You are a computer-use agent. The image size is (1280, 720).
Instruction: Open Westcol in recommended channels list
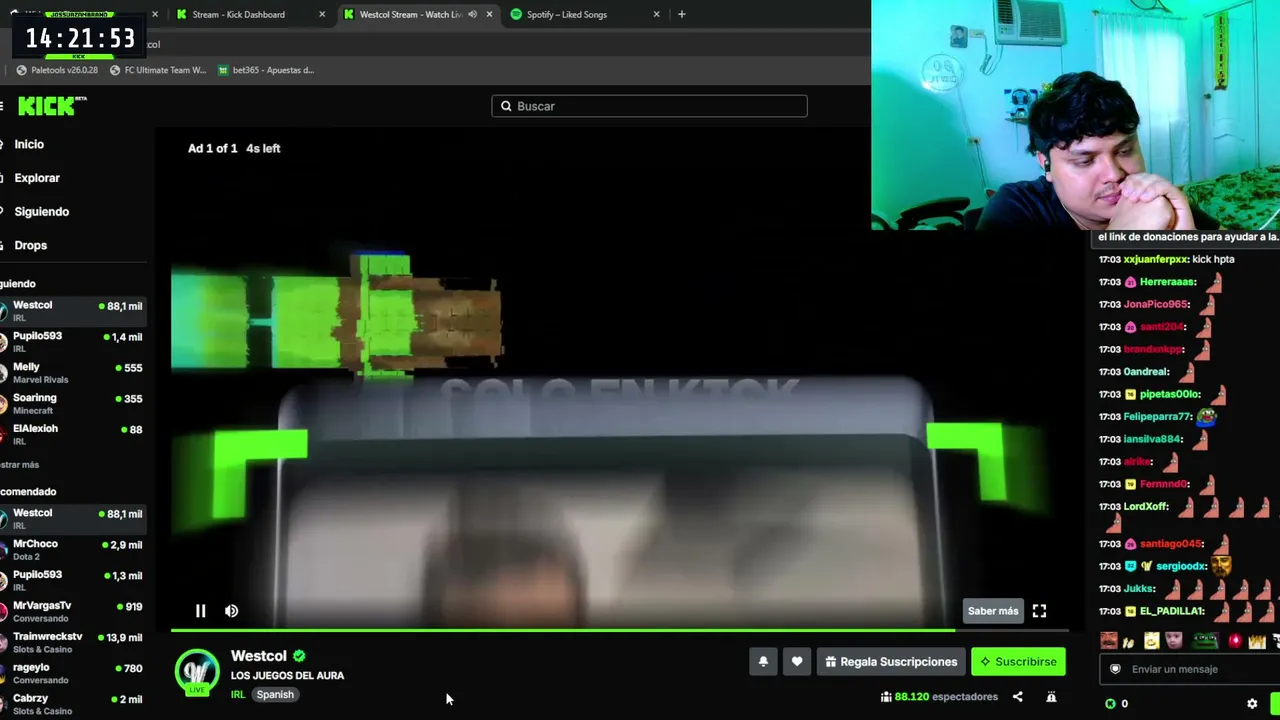73,519
